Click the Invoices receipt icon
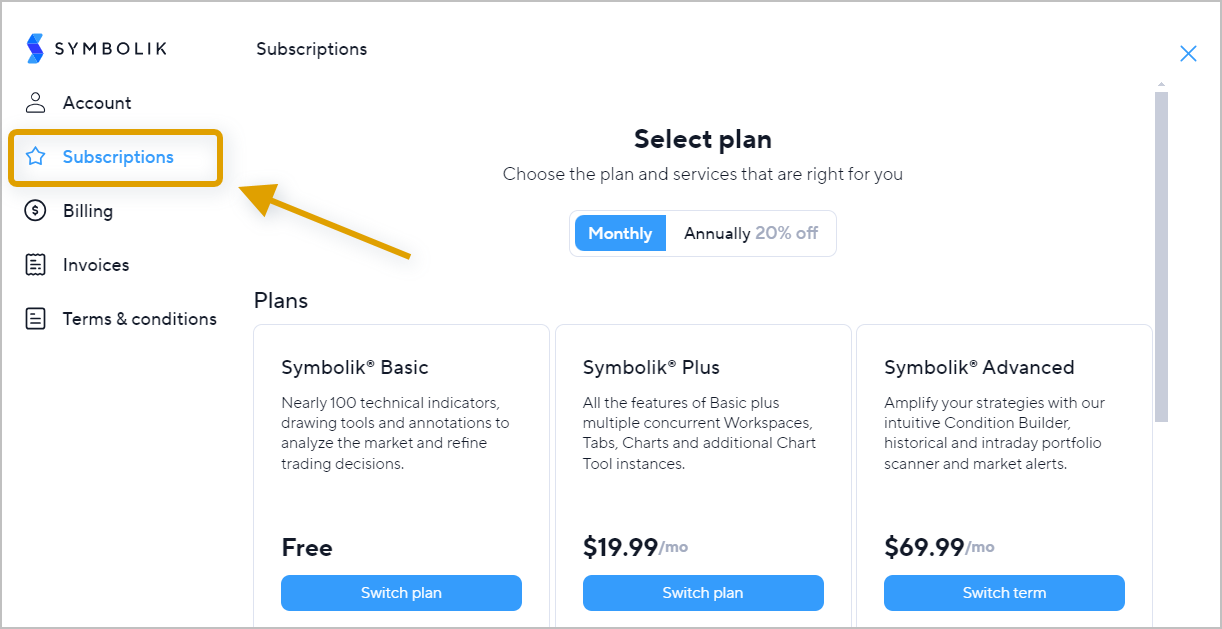Viewport: 1222px width, 629px height. (x=36, y=265)
